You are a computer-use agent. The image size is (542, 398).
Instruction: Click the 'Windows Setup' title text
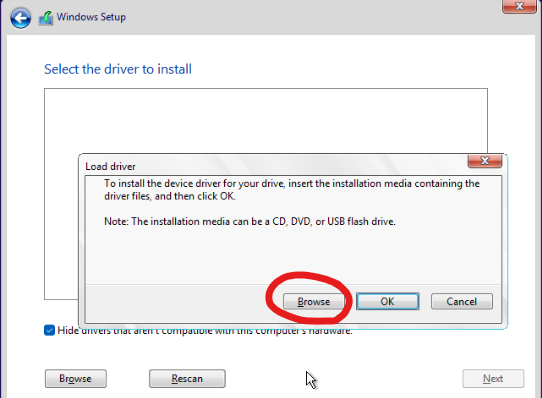click(x=91, y=17)
